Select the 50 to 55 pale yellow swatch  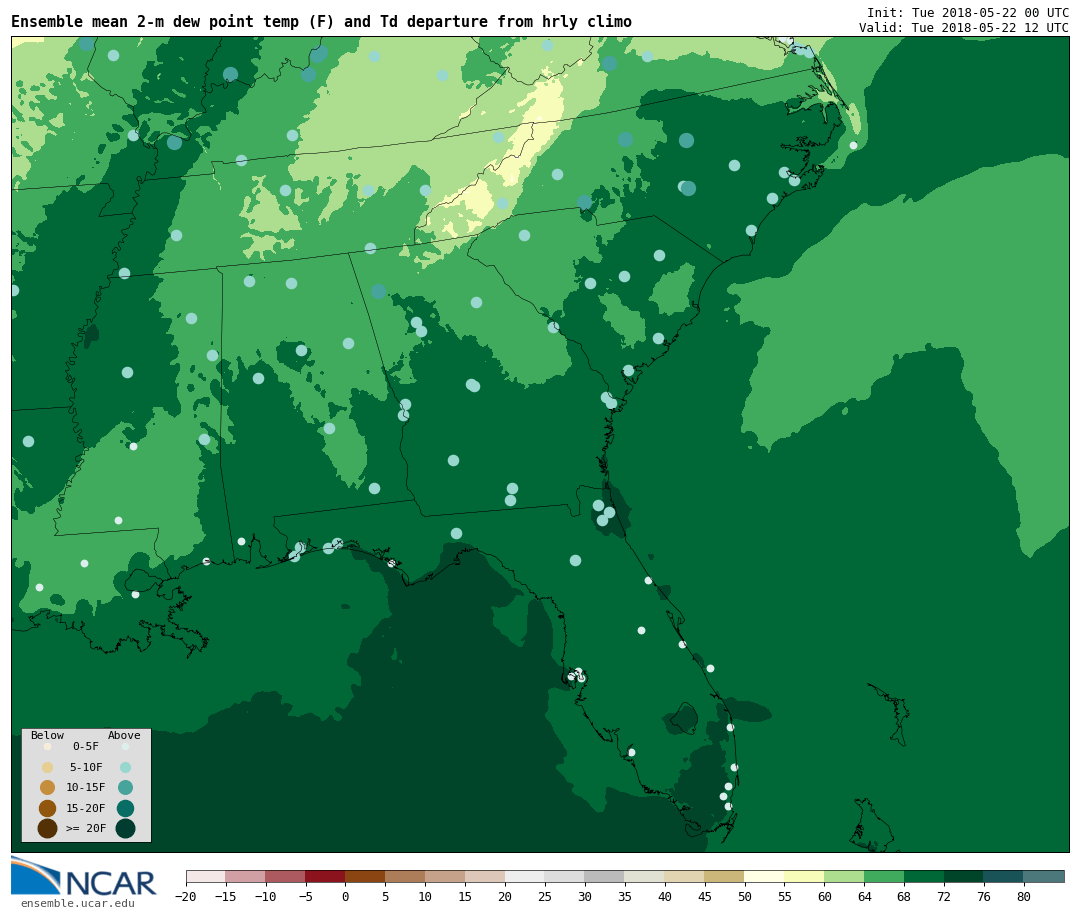pos(765,876)
